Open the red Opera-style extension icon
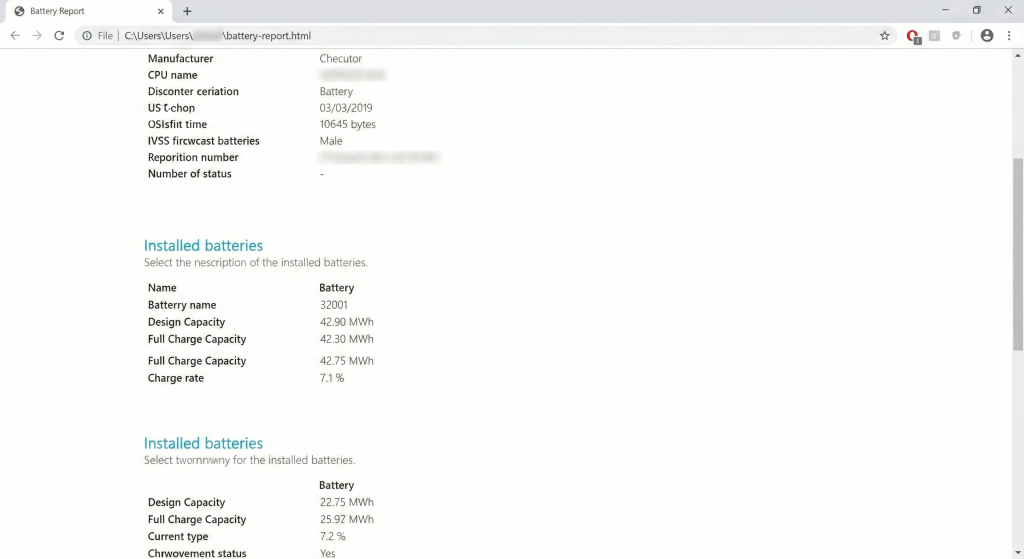The height and width of the screenshot is (559, 1024). [912, 35]
